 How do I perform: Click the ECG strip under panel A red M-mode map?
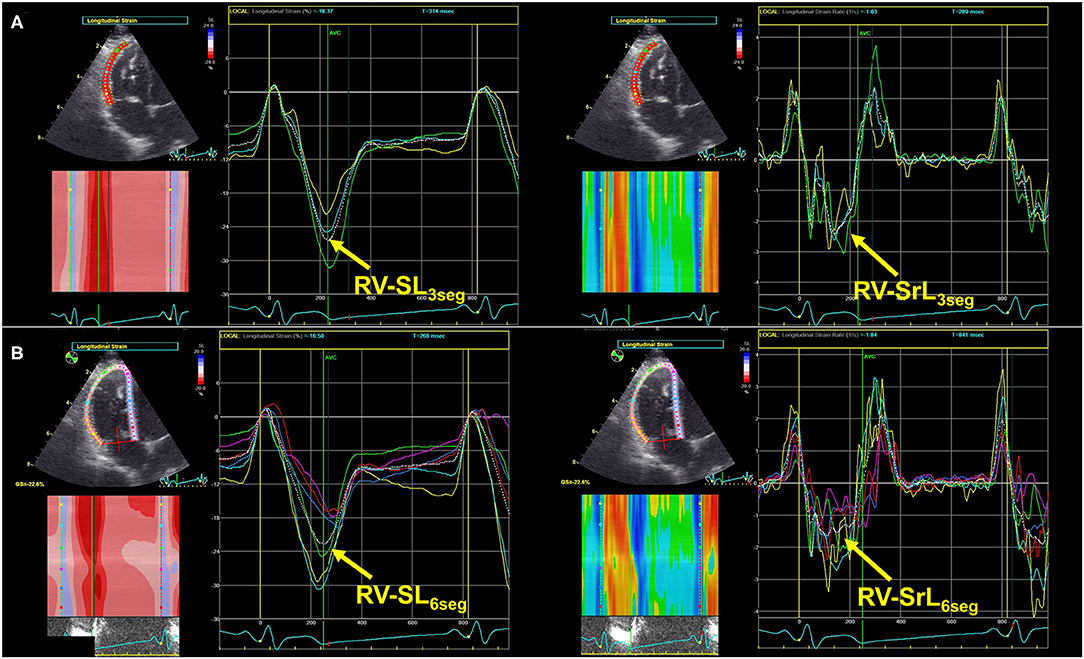coord(120,313)
